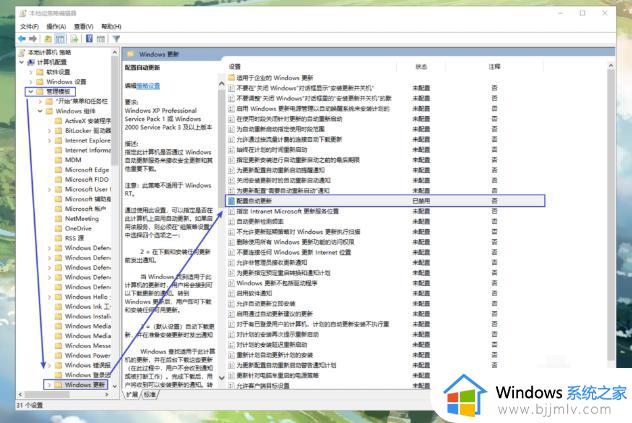632x423 pixels.
Task: Select the 对计划的安装延迟重新启动 policy
Action: pyautogui.click(x=272, y=345)
